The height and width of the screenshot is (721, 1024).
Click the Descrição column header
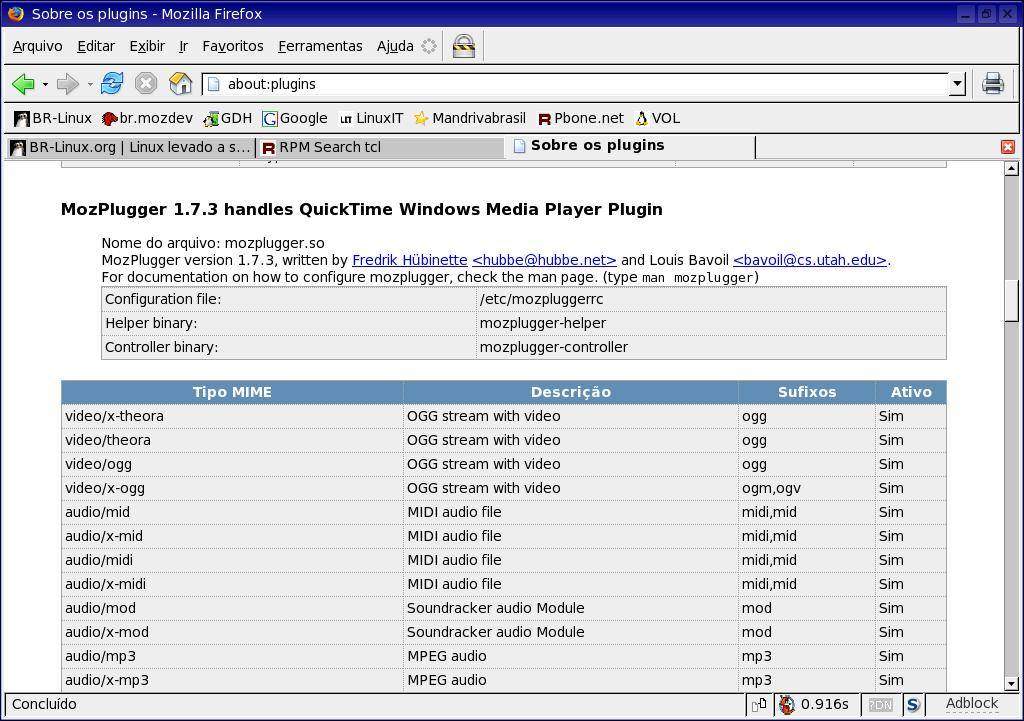571,392
